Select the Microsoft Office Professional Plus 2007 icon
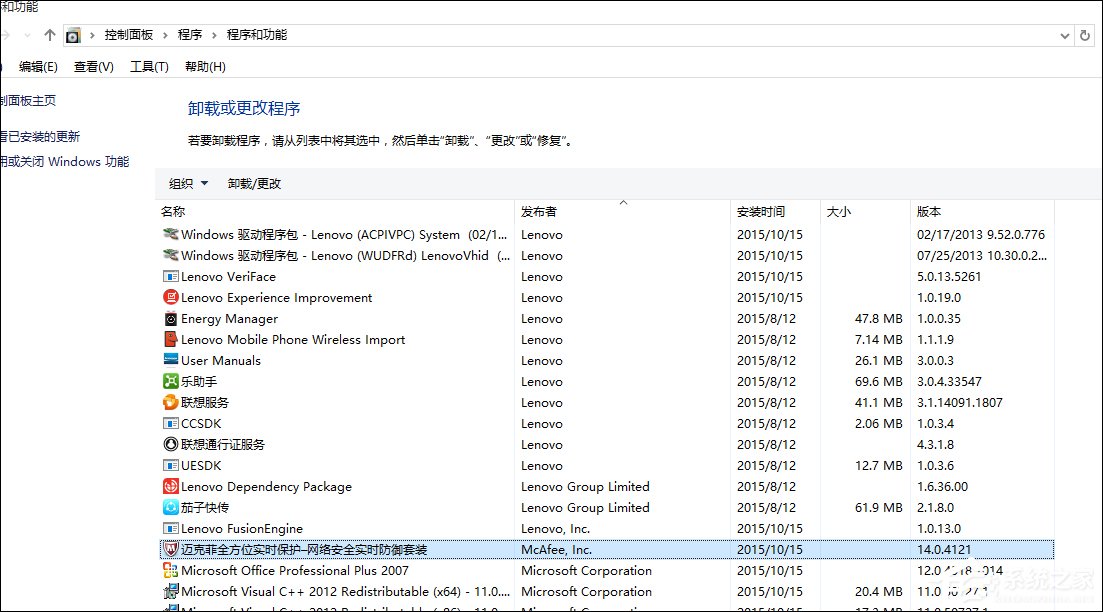Viewport: 1103px width, 612px height. coord(171,570)
